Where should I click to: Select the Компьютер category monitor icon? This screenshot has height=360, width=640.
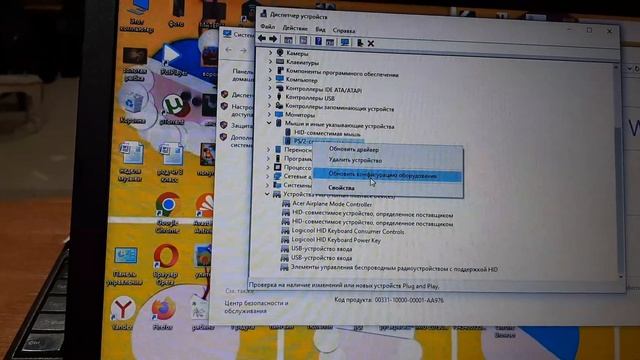click(x=280, y=79)
